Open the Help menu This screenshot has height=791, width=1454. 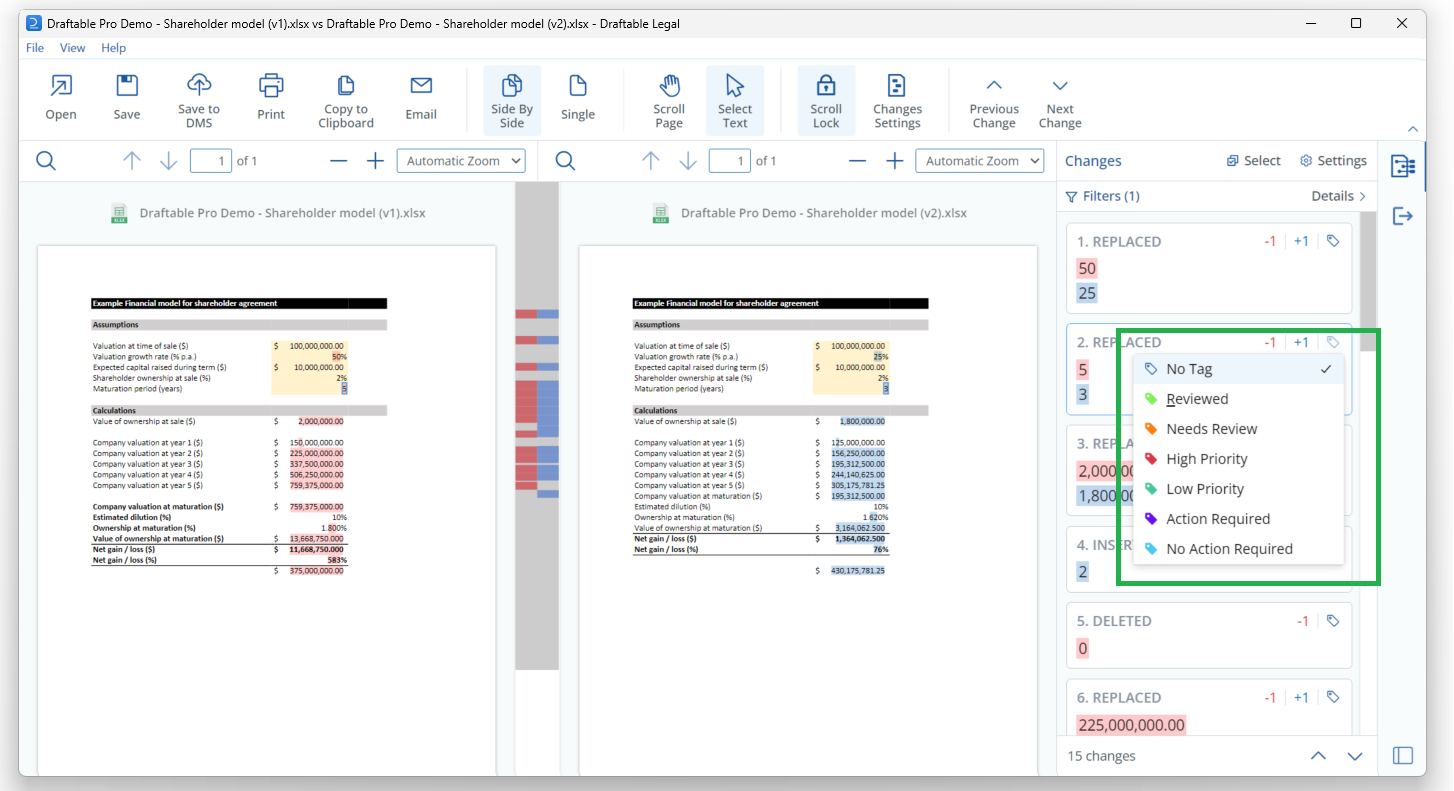coord(114,48)
